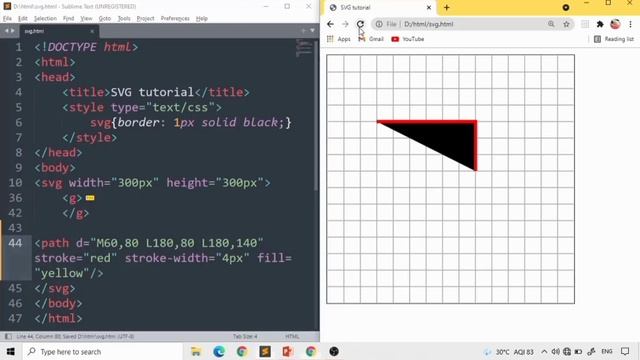Go forward in Chrome browser
The image size is (640, 360).
pos(345,24)
